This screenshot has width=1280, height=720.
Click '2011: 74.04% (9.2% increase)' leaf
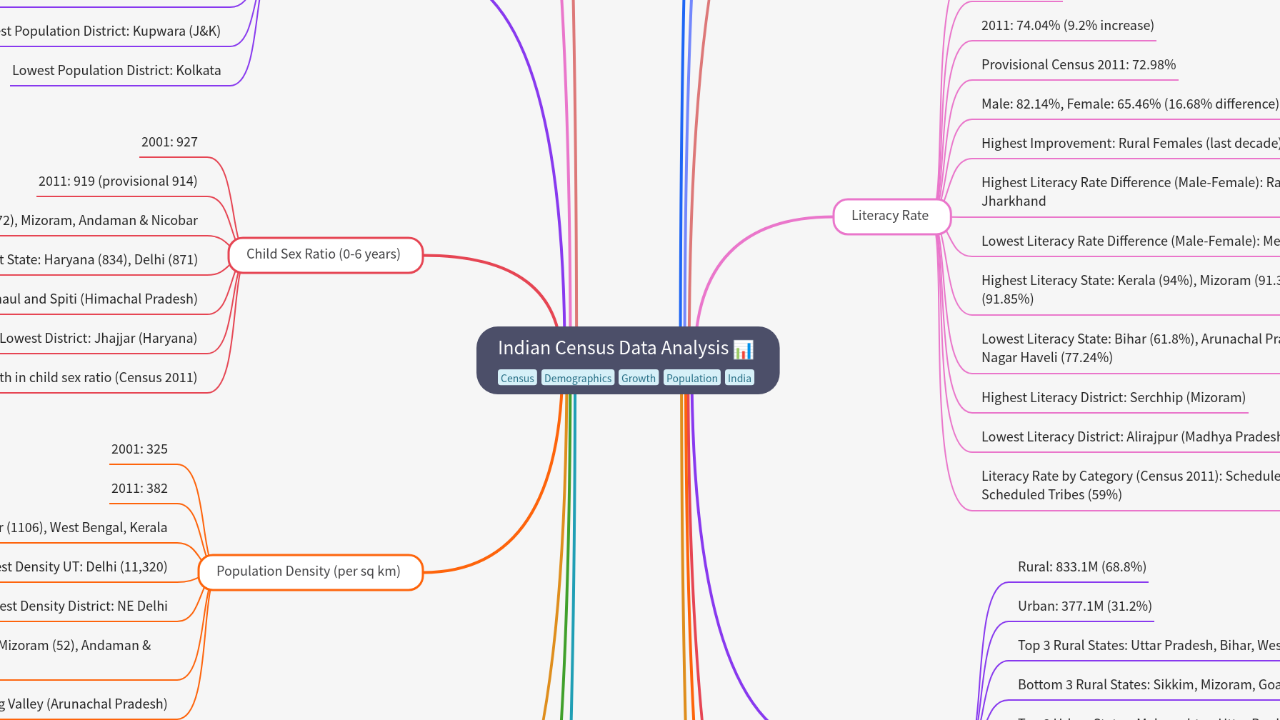click(1067, 25)
